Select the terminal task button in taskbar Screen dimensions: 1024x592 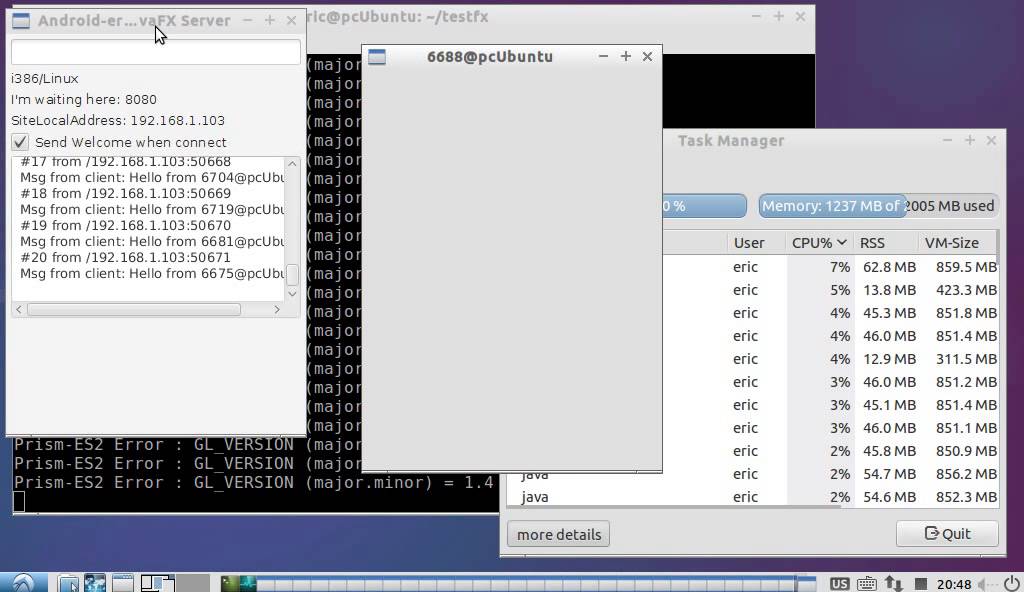click(230, 583)
